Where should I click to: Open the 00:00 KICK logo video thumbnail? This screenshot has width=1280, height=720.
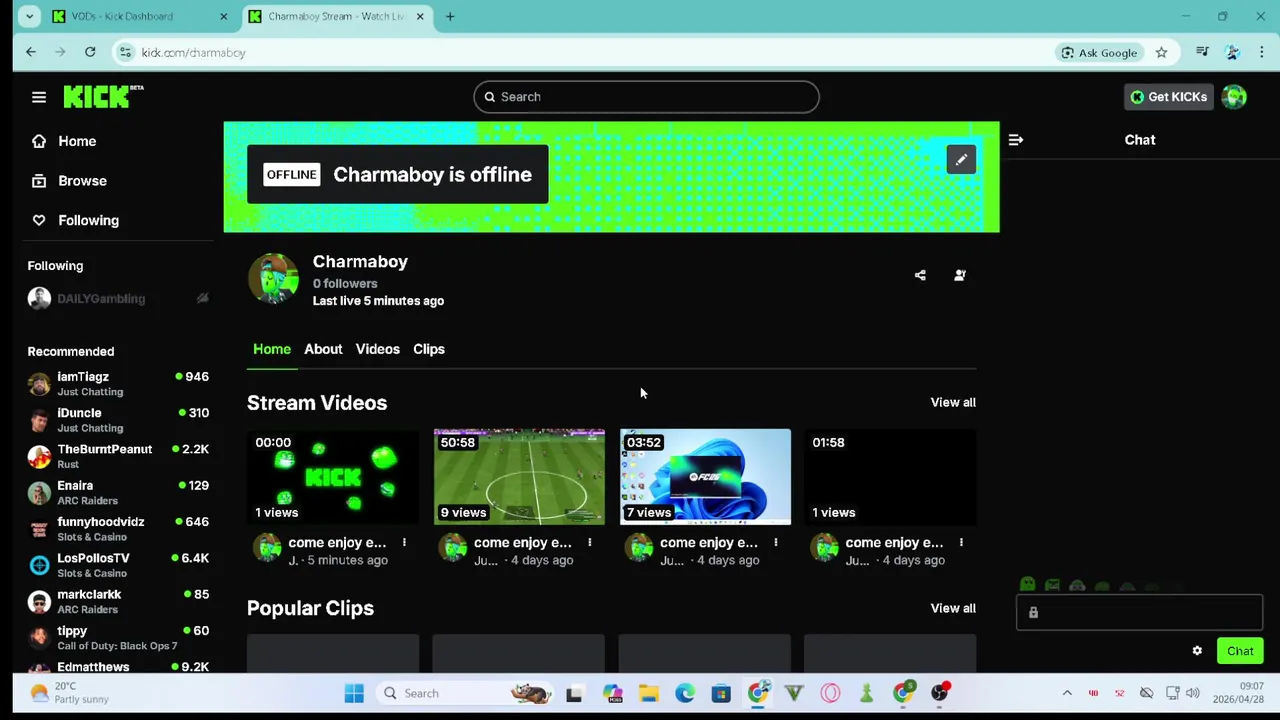333,477
